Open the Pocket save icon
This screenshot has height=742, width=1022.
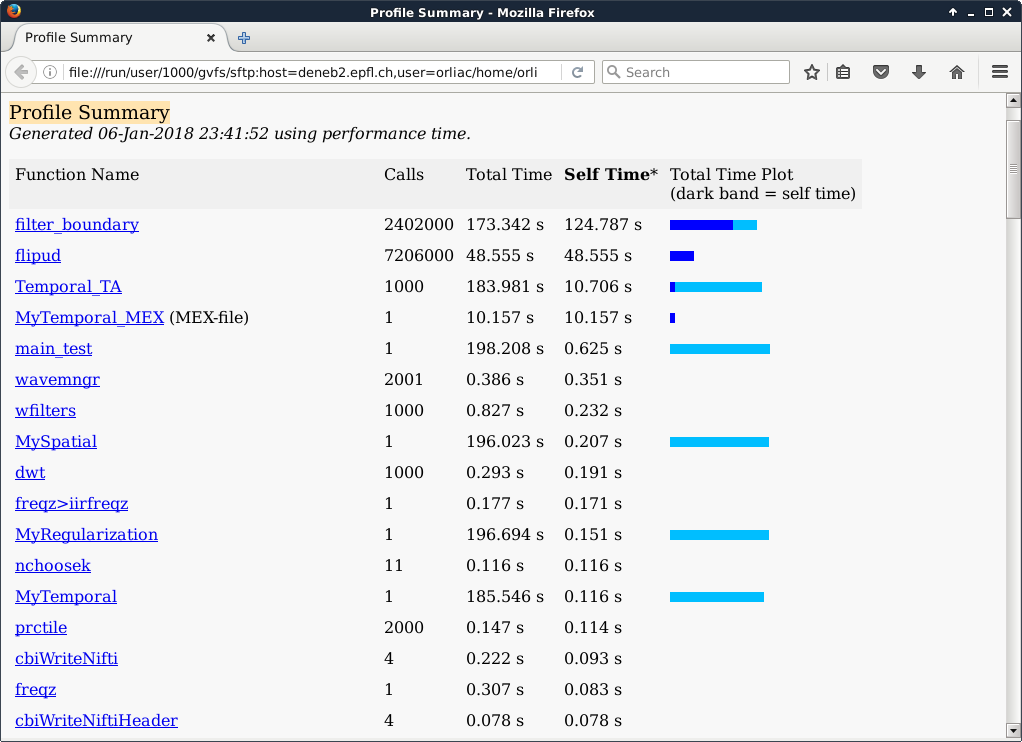(x=881, y=72)
